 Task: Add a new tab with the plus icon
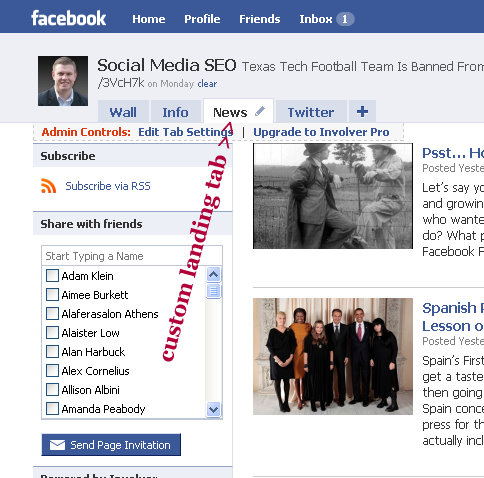pos(362,111)
